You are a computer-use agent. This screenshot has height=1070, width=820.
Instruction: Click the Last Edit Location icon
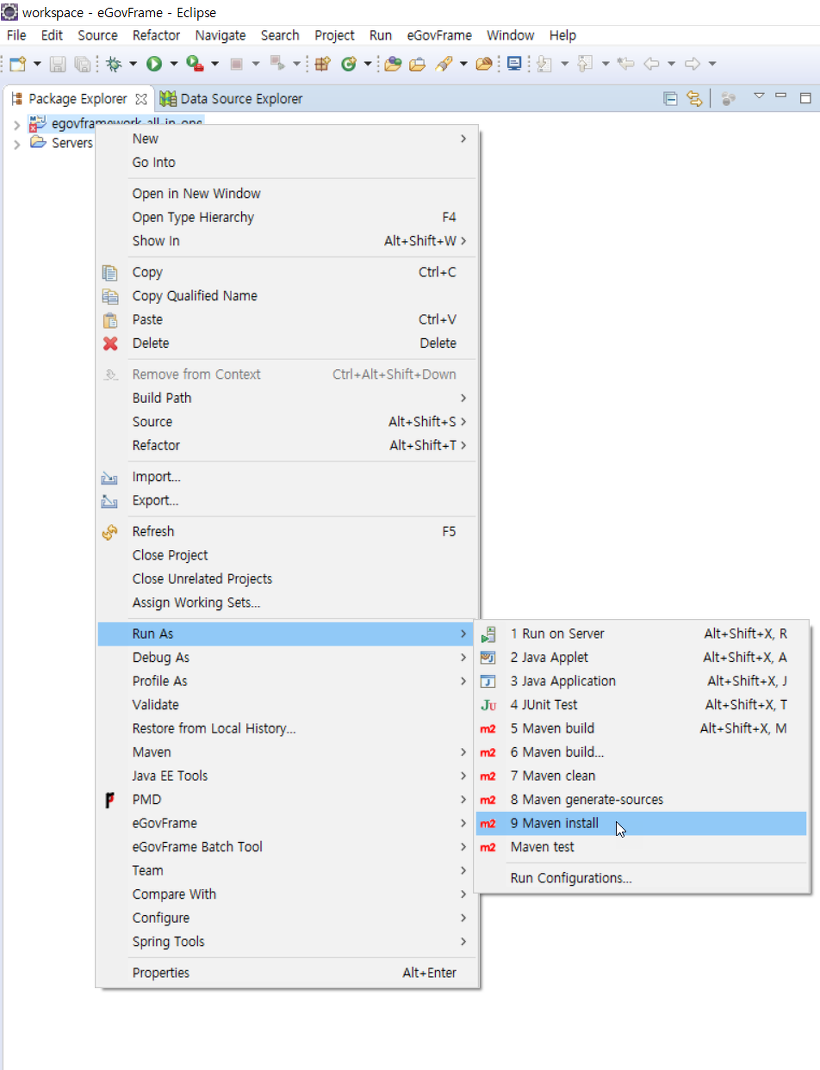[x=625, y=64]
